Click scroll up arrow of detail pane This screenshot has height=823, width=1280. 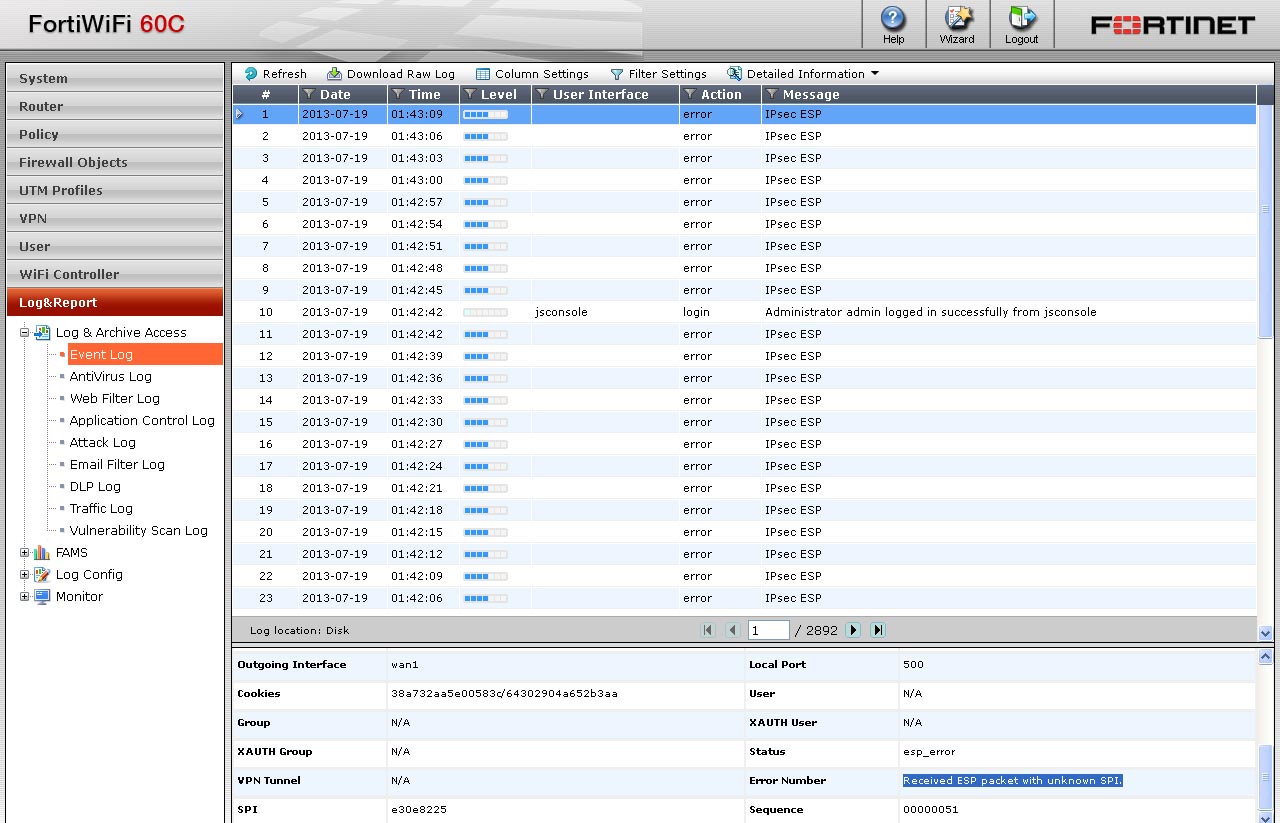[x=1265, y=657]
